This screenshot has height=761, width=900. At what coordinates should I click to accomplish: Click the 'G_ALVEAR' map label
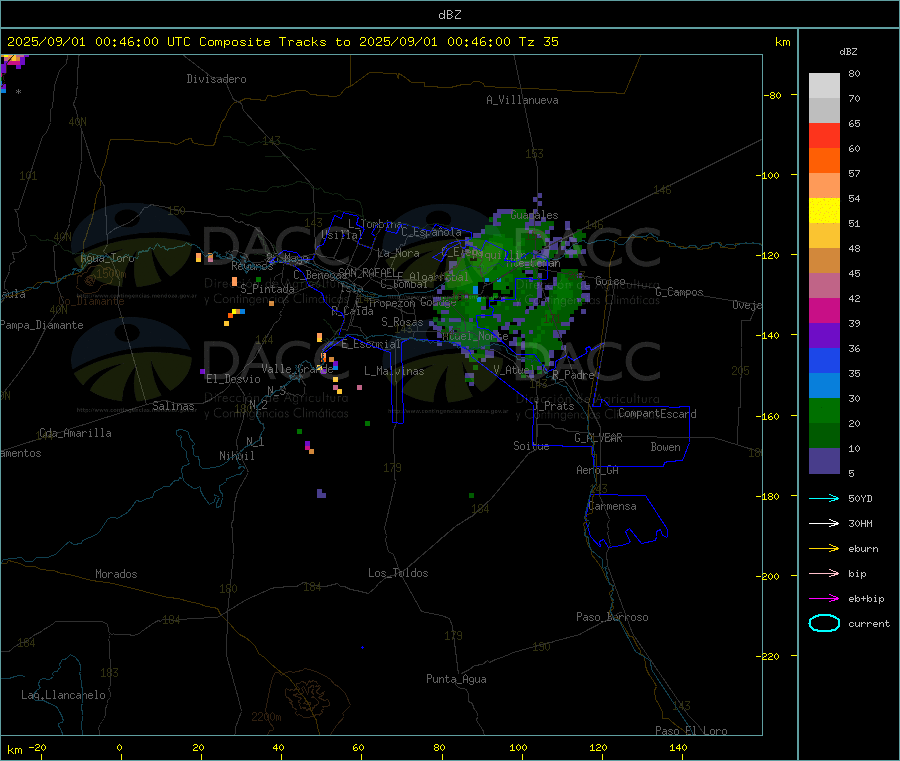pyautogui.click(x=598, y=438)
